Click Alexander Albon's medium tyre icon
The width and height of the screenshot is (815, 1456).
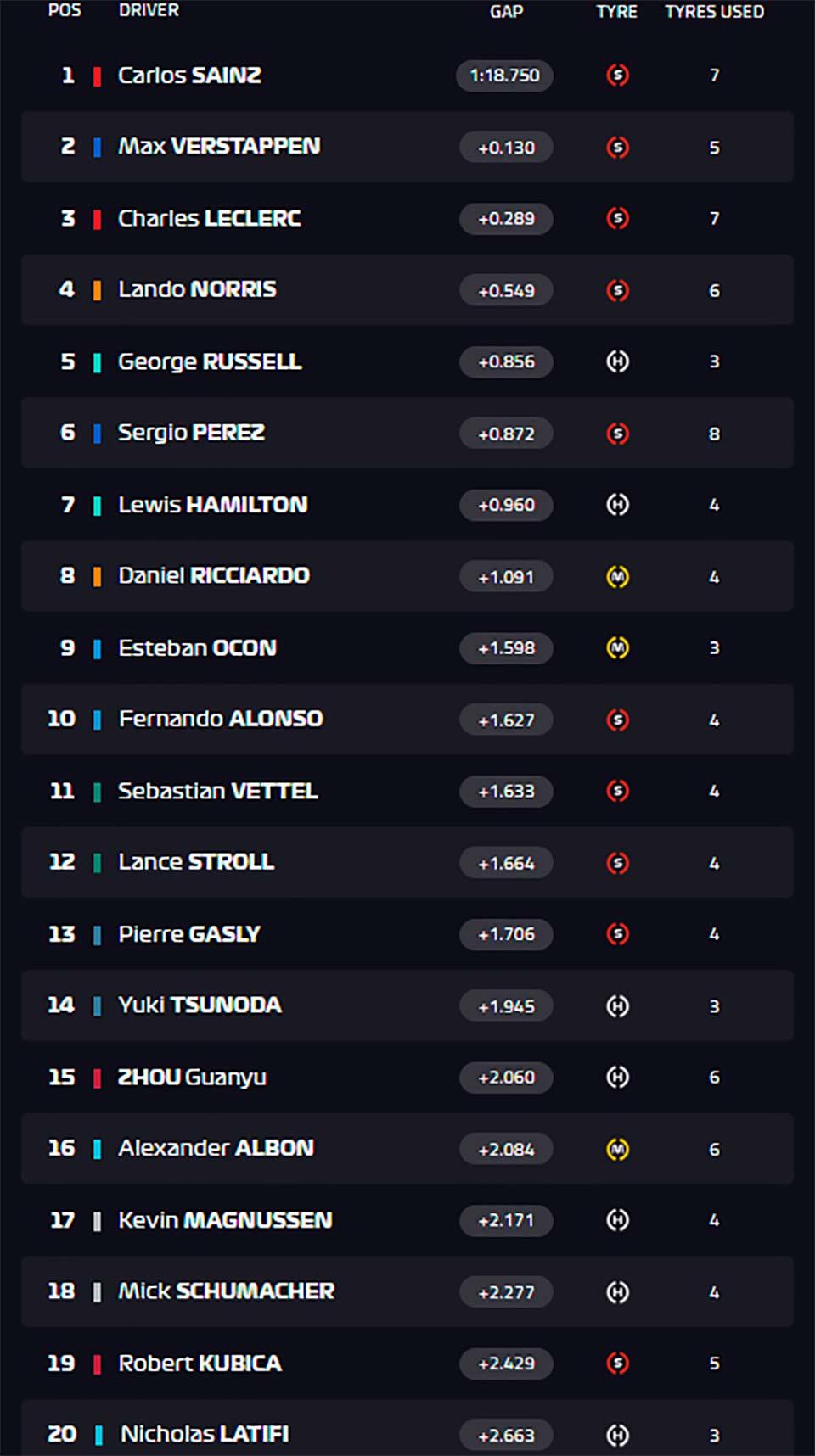(x=617, y=1149)
